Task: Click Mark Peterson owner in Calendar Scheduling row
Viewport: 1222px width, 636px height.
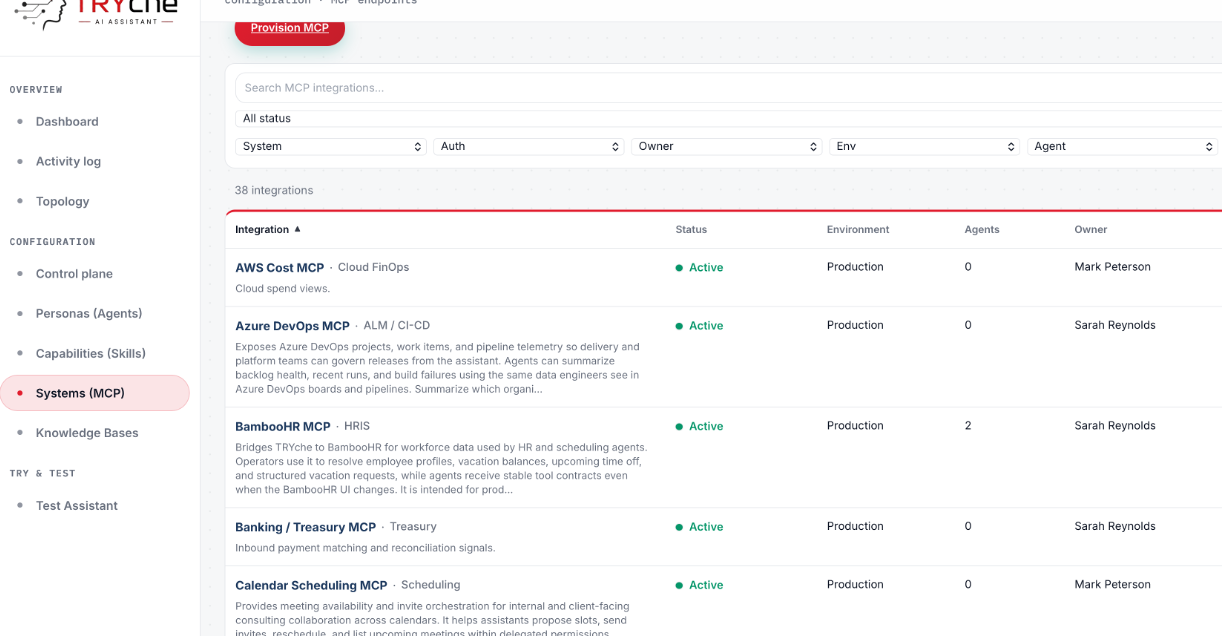Action: click(1113, 584)
